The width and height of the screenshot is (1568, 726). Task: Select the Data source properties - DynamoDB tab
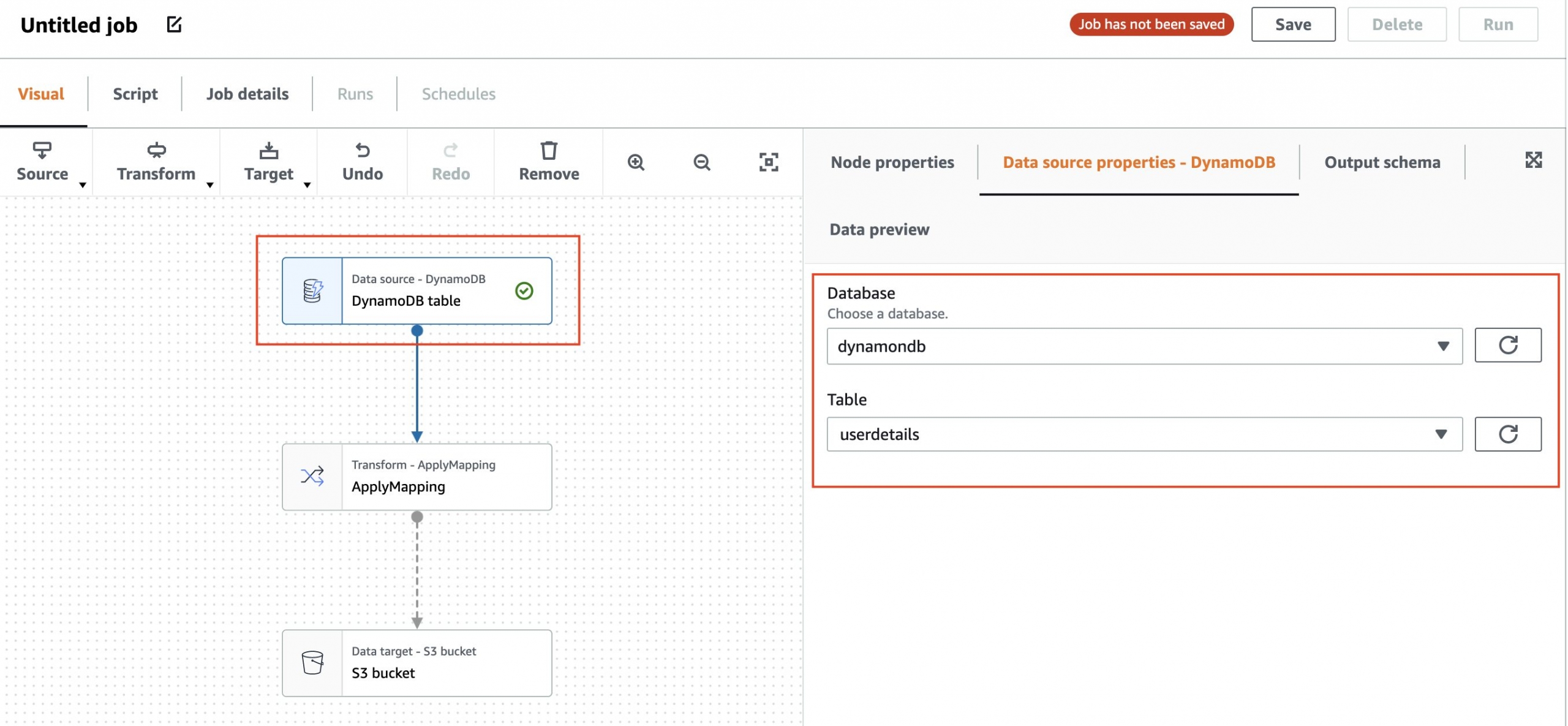coord(1139,162)
